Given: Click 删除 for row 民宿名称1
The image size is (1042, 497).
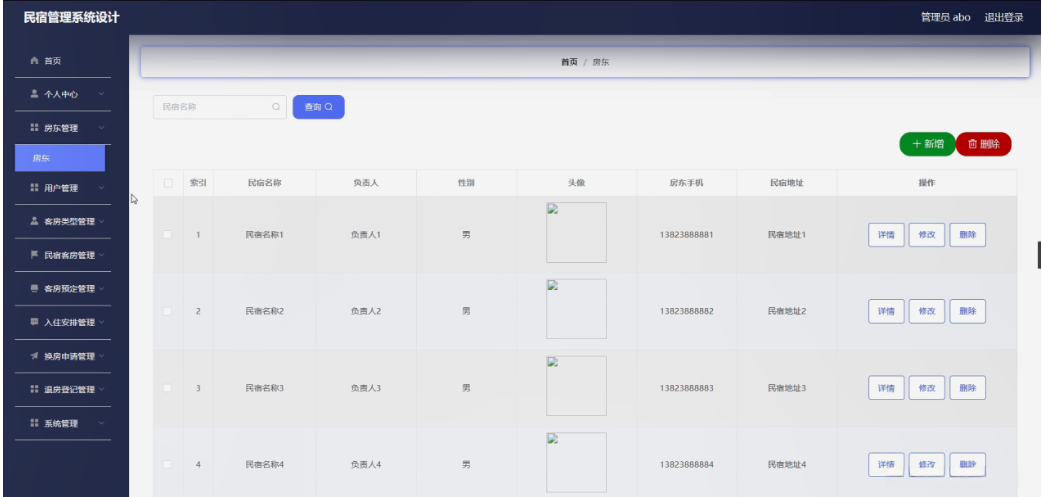Looking at the screenshot, I should pos(968,235).
